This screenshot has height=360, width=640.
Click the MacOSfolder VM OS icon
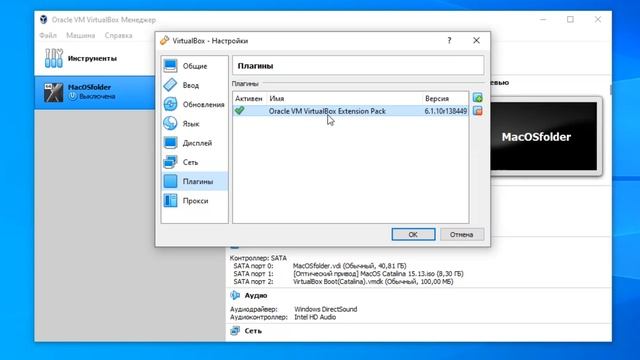tap(53, 92)
